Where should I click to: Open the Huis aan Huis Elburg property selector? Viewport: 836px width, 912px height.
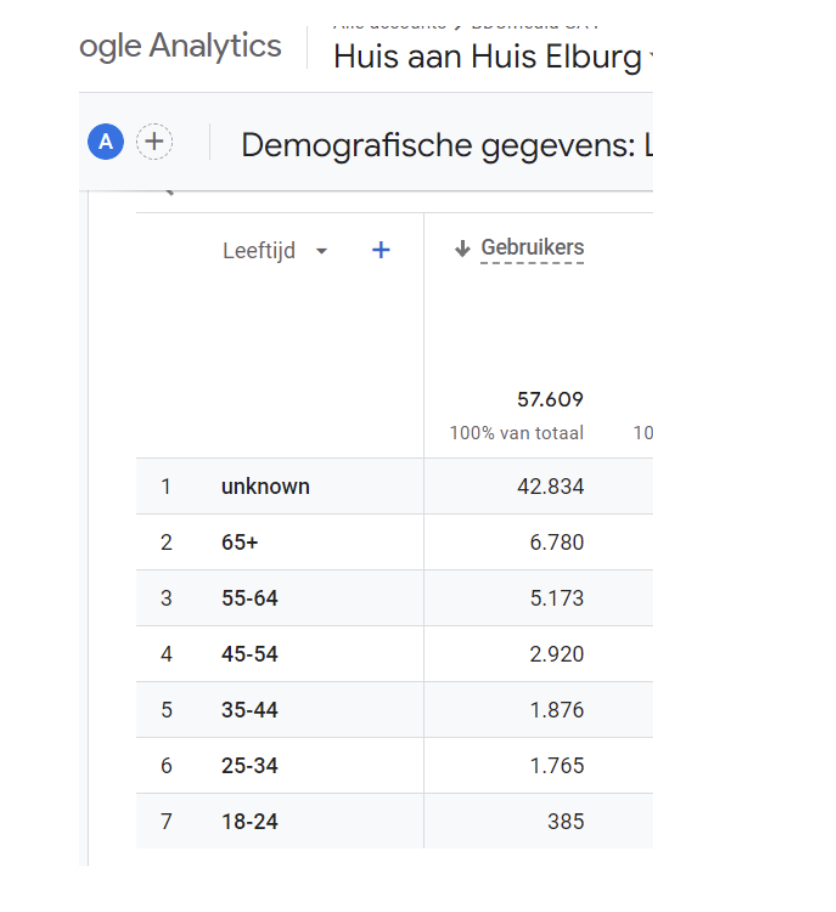pyautogui.click(x=493, y=57)
